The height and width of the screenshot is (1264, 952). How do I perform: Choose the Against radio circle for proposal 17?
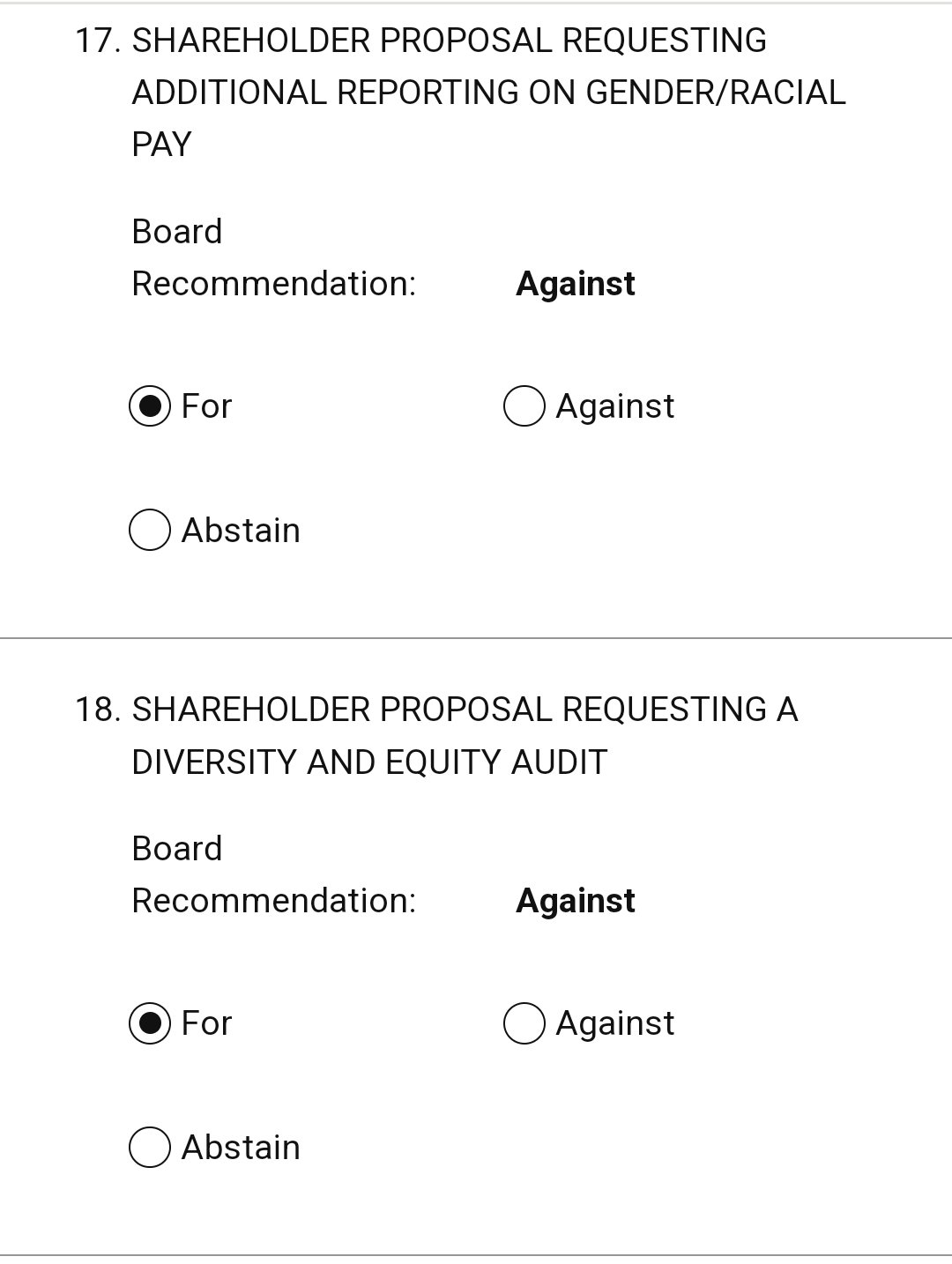tap(524, 406)
